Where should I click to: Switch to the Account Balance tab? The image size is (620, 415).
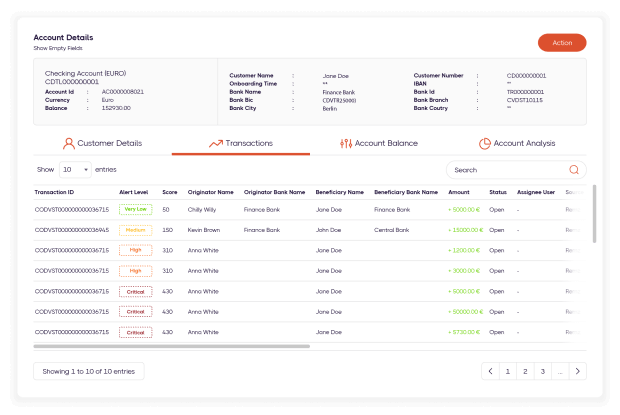(379, 143)
